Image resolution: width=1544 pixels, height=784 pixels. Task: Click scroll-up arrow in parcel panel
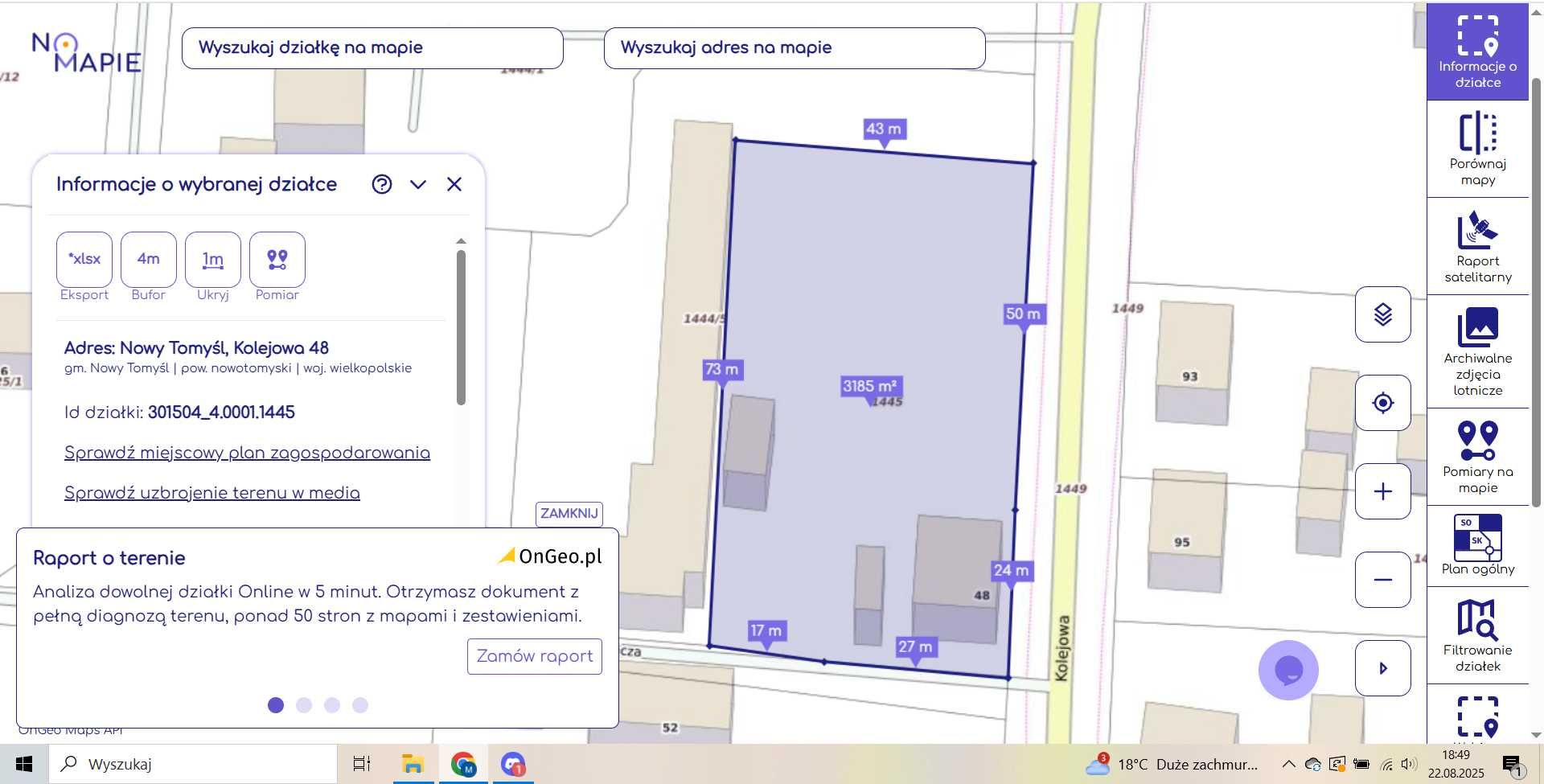click(461, 241)
